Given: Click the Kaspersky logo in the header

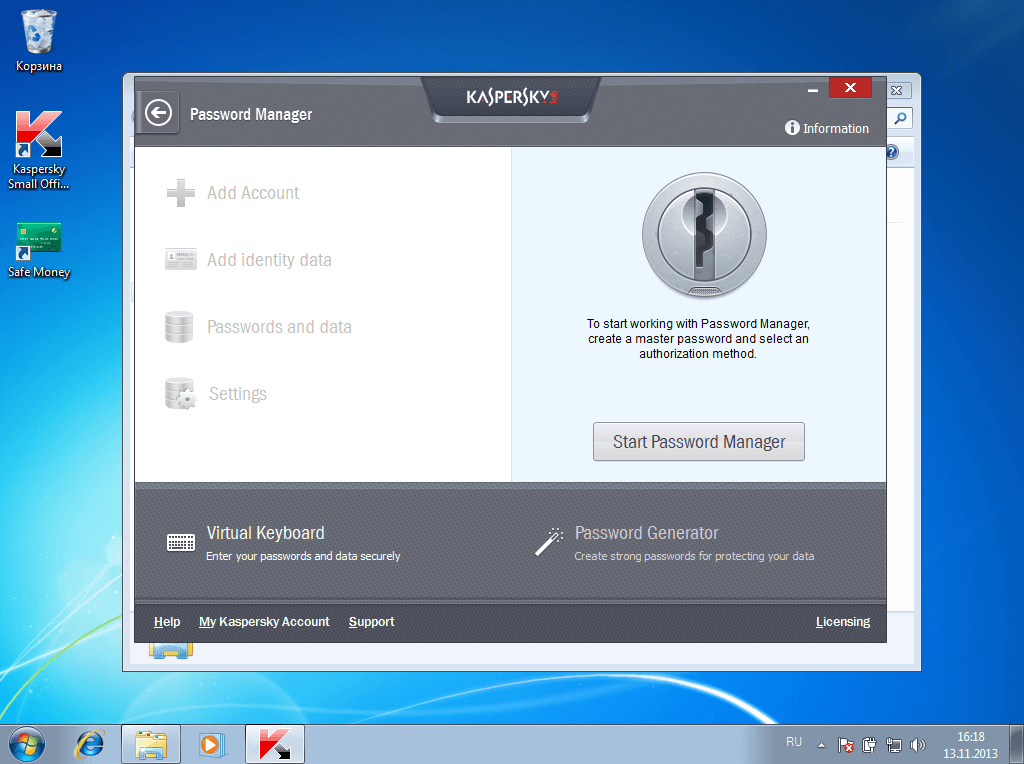Looking at the screenshot, I should pyautogui.click(x=511, y=97).
